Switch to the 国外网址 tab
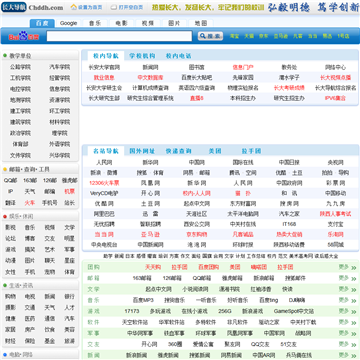The height and width of the screenshot is (360, 360). pyautogui.click(x=142, y=151)
